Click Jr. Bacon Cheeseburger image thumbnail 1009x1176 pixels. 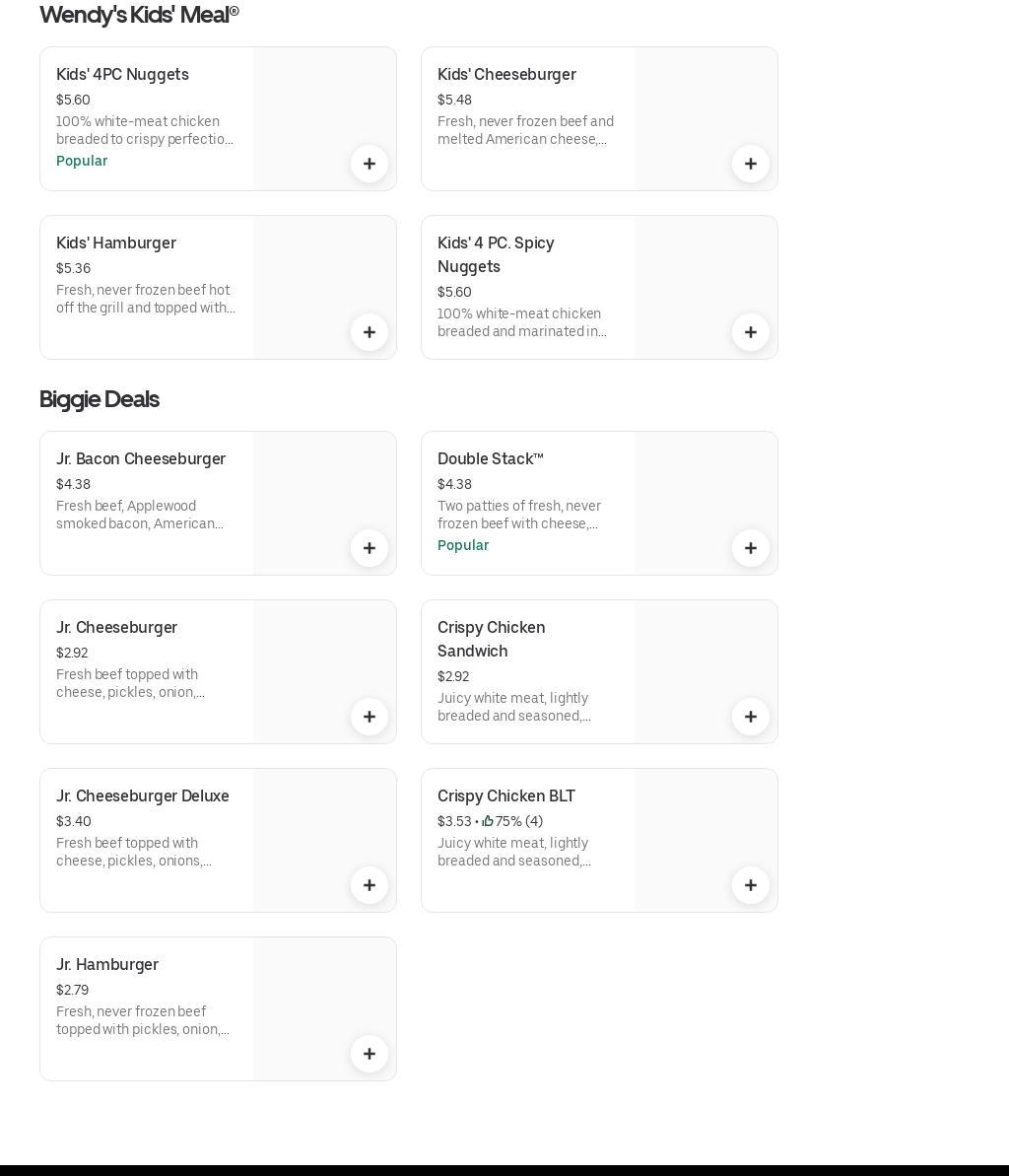click(x=315, y=483)
